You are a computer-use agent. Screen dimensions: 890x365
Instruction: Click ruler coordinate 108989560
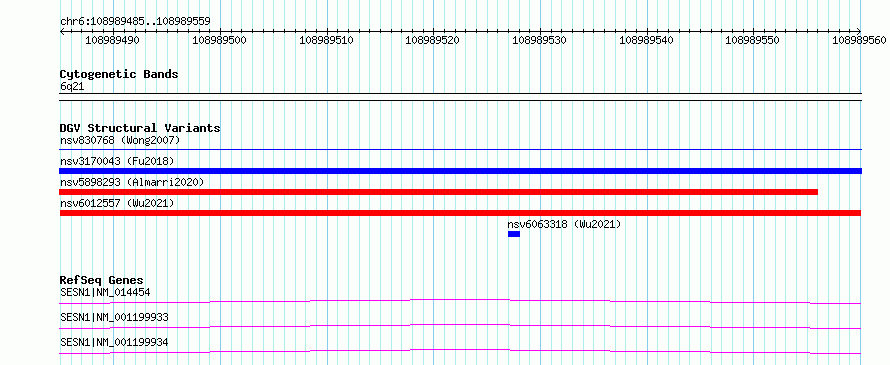[x=859, y=40]
